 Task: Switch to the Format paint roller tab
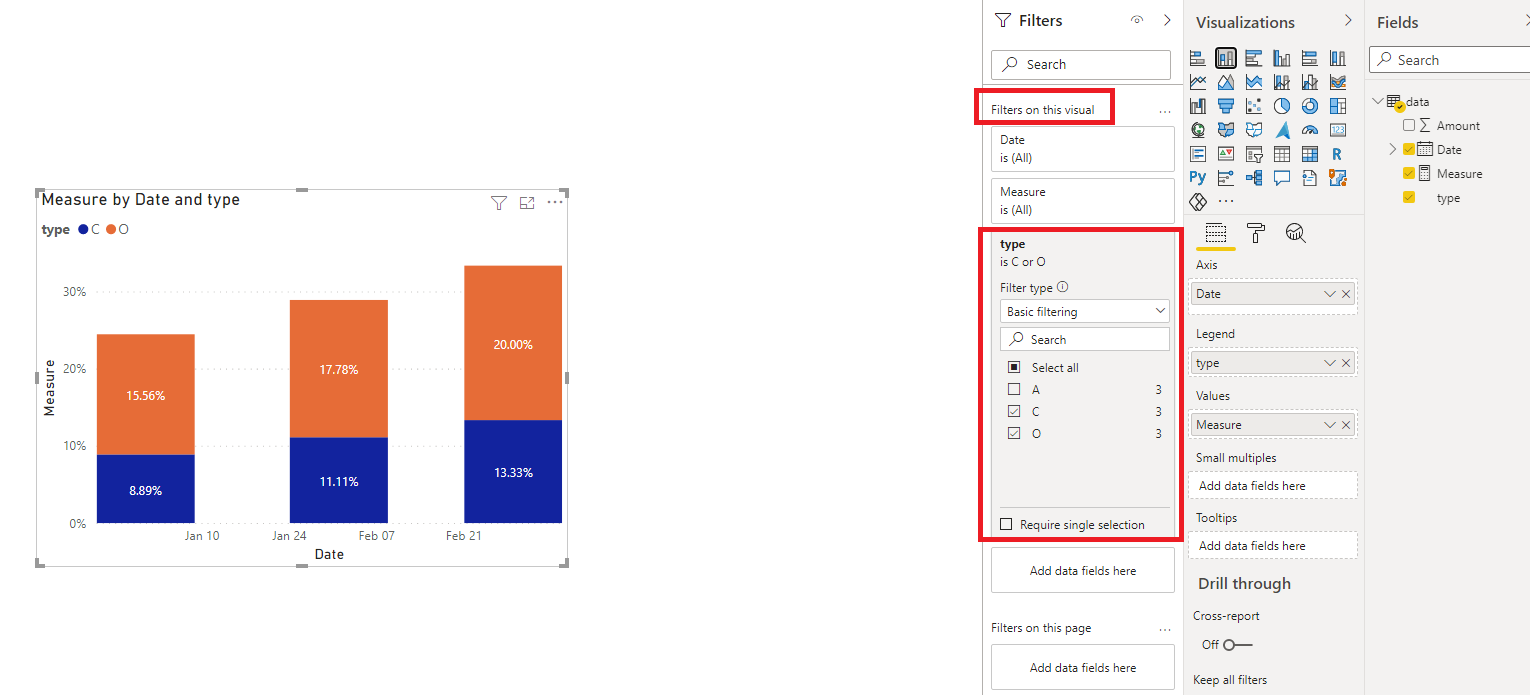pos(1256,234)
